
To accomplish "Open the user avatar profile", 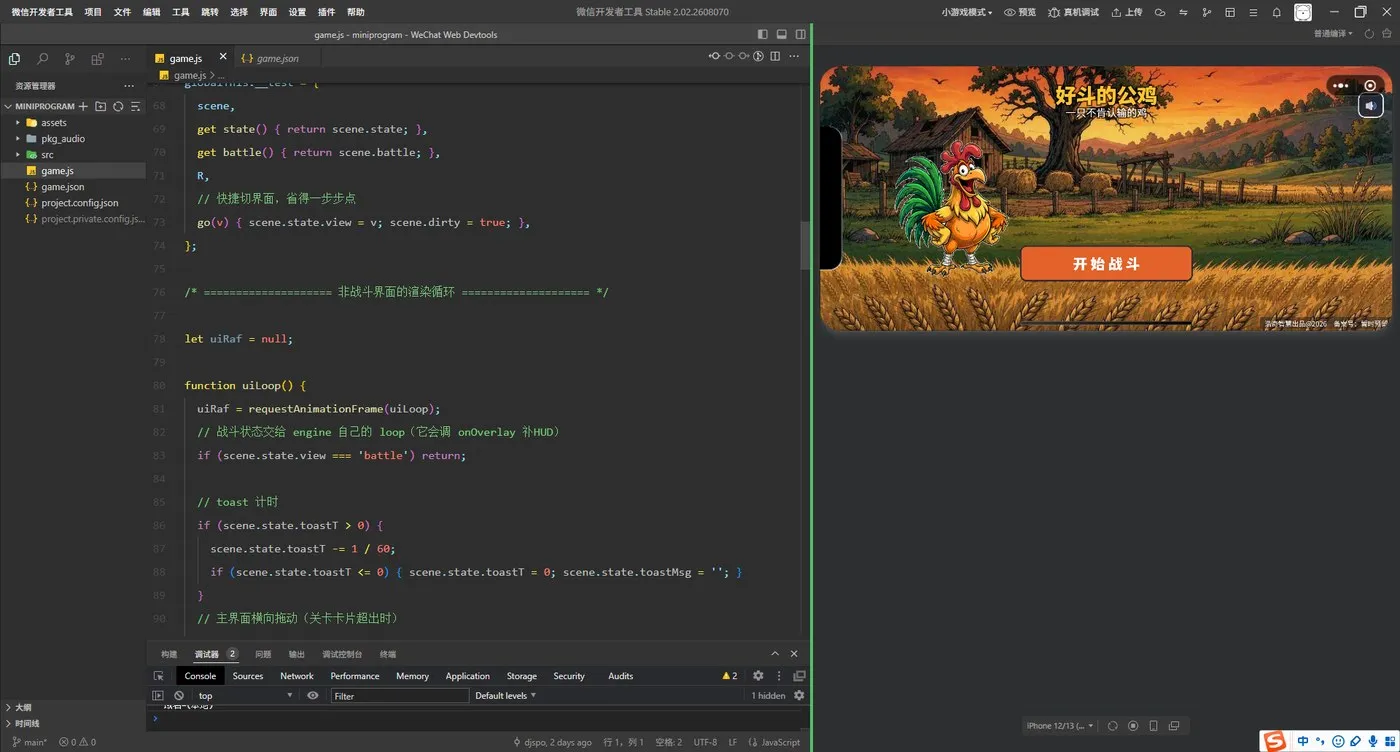I will coord(1303,12).
